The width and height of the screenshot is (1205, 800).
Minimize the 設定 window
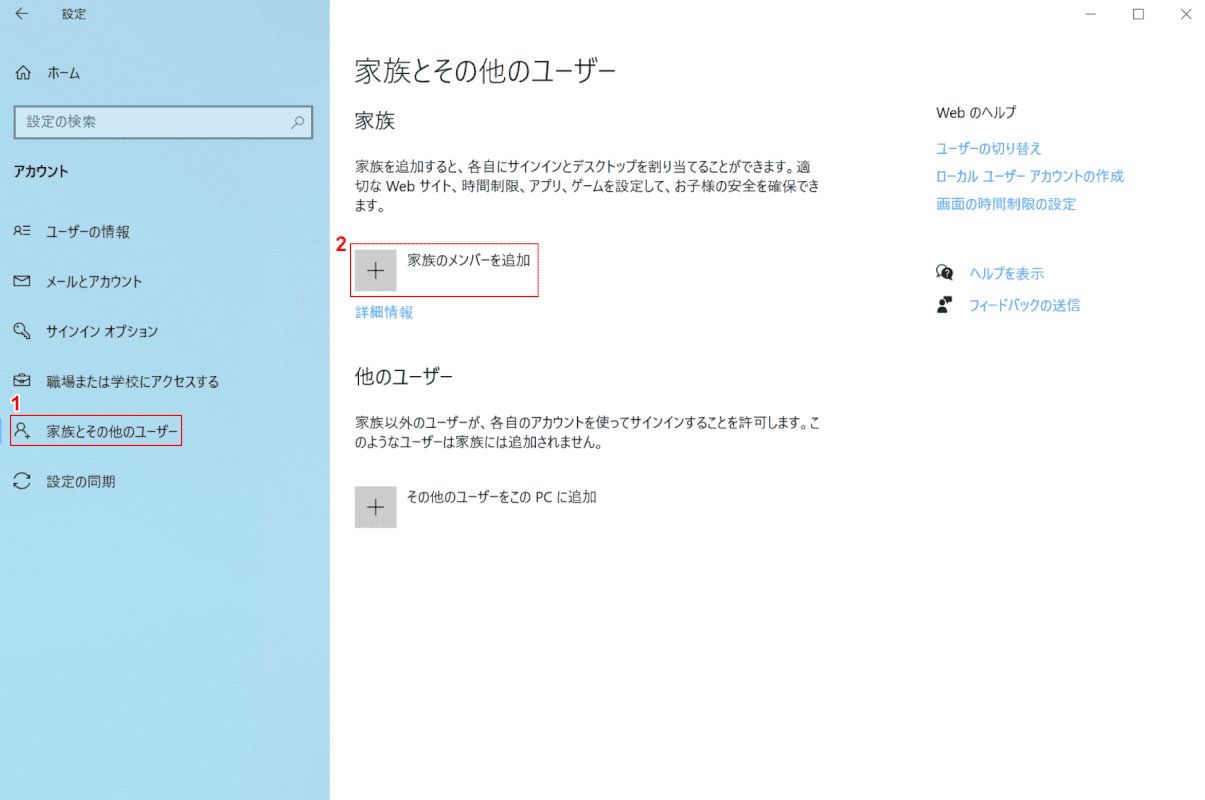1091,14
